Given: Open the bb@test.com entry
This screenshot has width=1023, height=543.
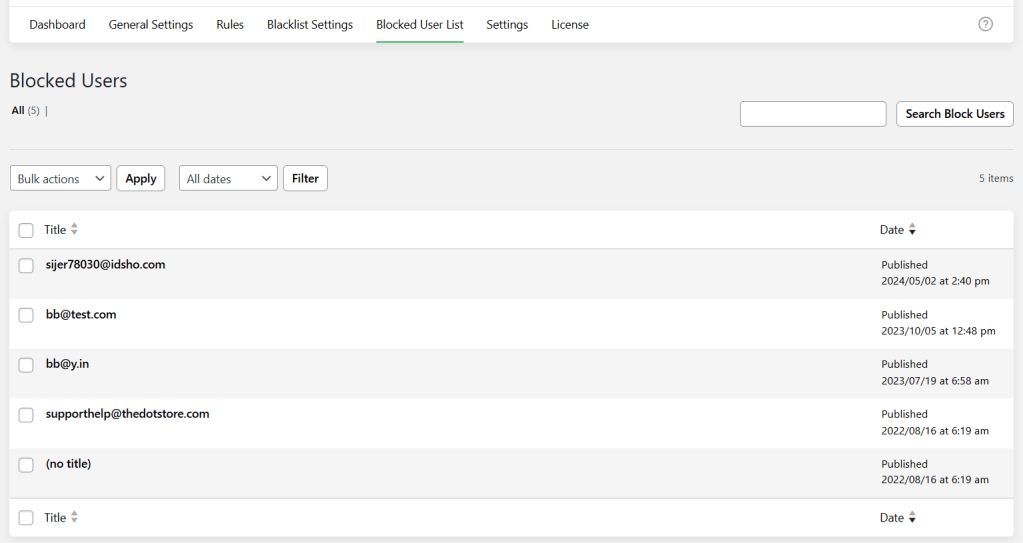Looking at the screenshot, I should click(x=81, y=314).
